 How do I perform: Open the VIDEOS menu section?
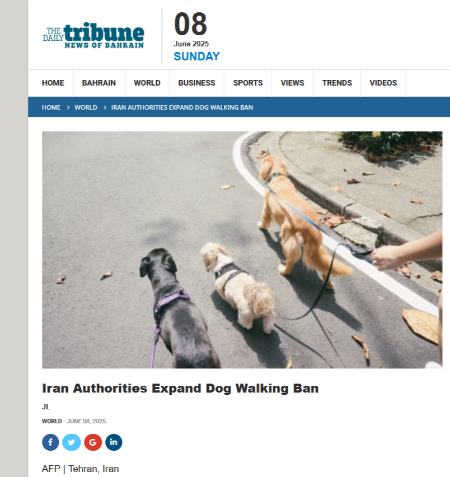point(383,83)
